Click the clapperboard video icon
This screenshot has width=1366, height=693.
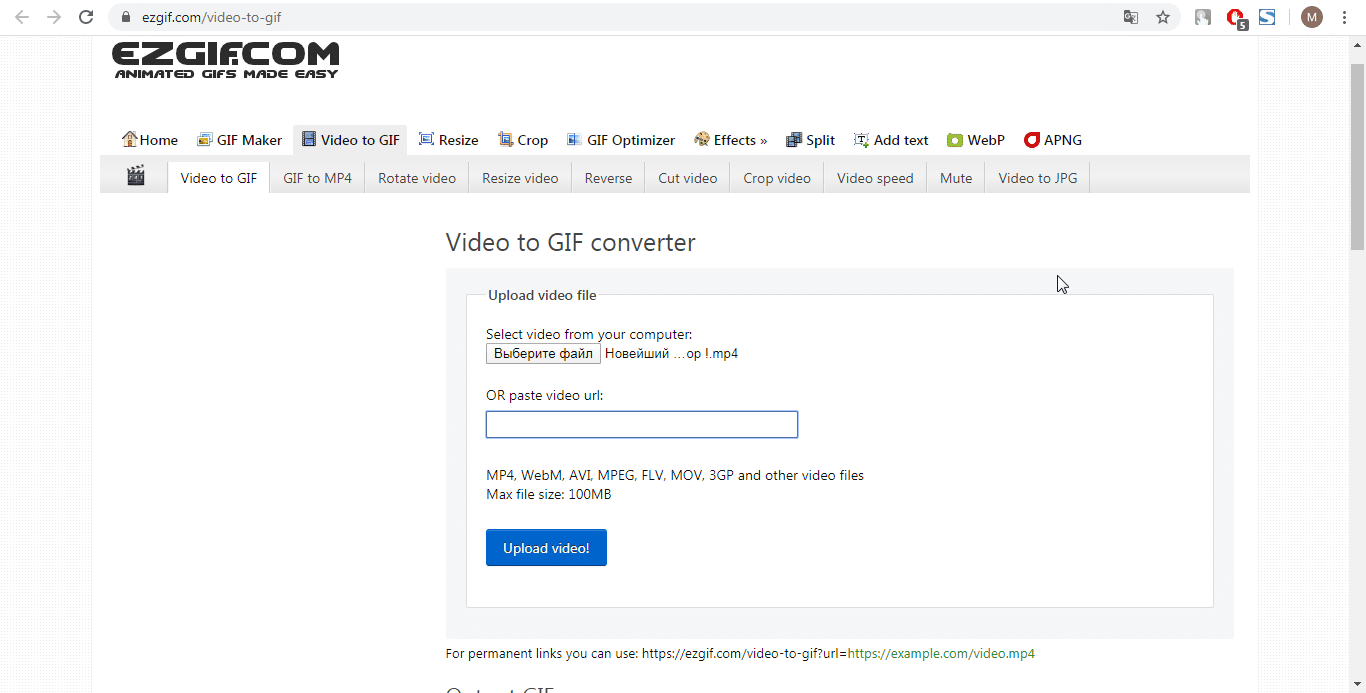(136, 177)
